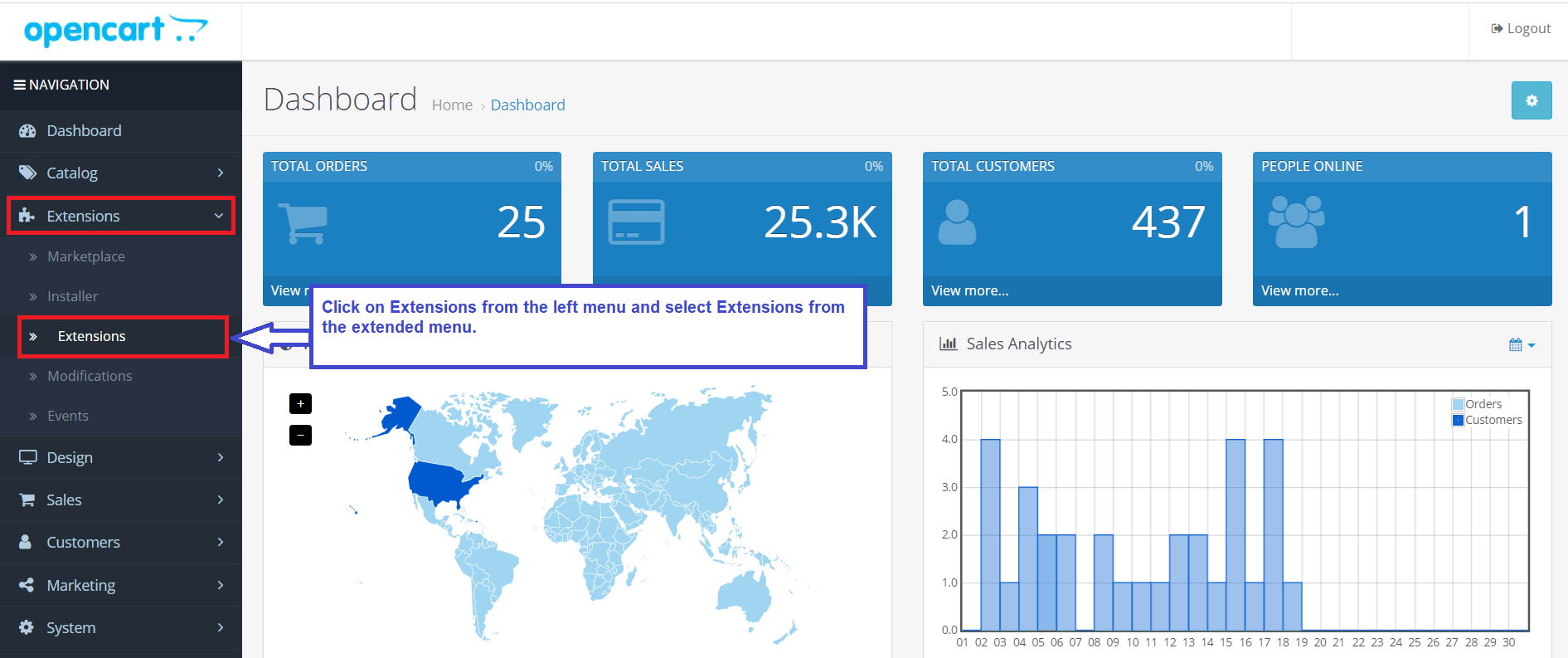Screen dimensions: 1568x658
Task: Click the day 02 bar in chart
Action: point(990,535)
